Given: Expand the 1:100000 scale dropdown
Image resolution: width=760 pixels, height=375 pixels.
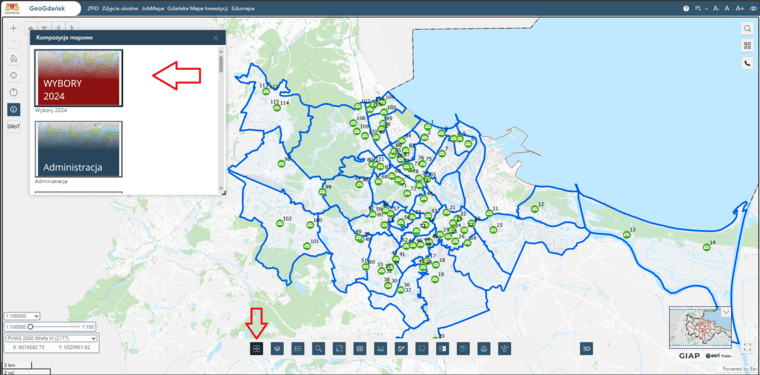Looking at the screenshot, I should [21, 316].
